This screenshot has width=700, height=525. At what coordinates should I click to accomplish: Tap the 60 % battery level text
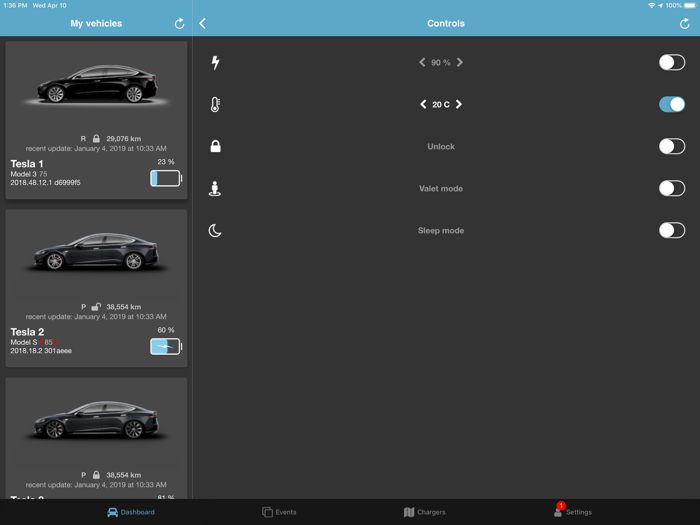tap(166, 330)
